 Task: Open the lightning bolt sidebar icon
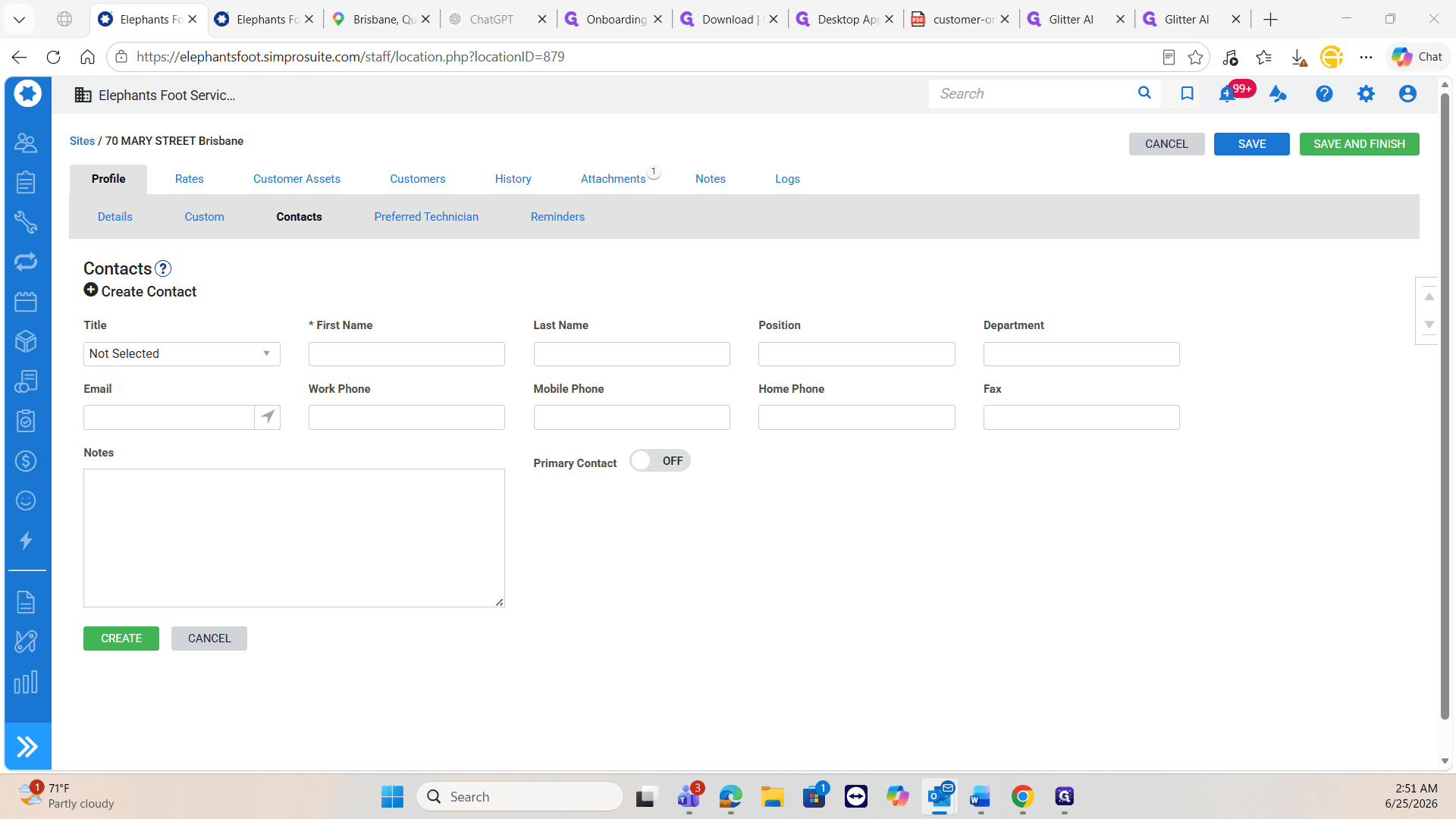pyautogui.click(x=26, y=541)
